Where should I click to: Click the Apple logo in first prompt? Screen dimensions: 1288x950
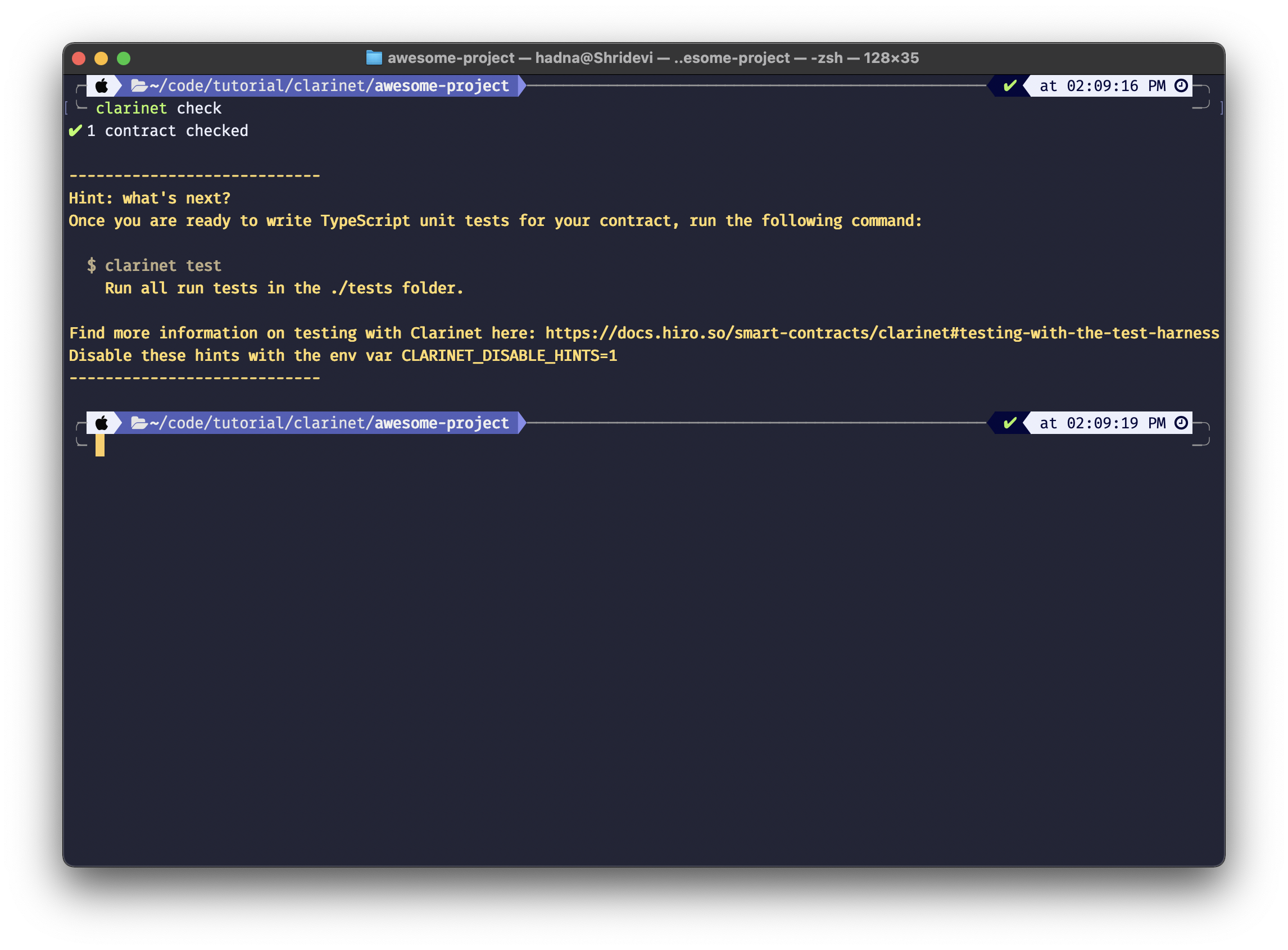coord(102,85)
